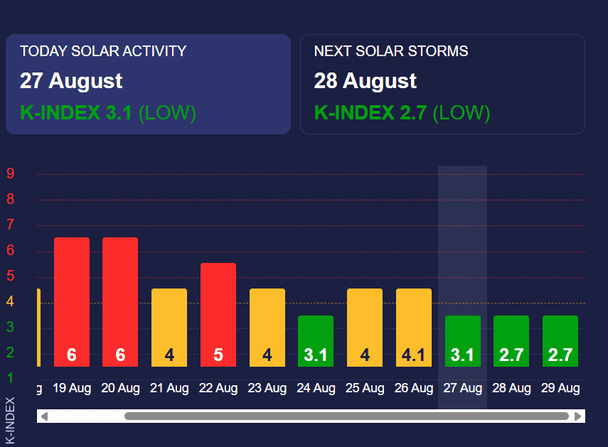Screen dimensions: 608x447
Task: Click the partially visible bar before 19 Aug
Action: point(37,327)
